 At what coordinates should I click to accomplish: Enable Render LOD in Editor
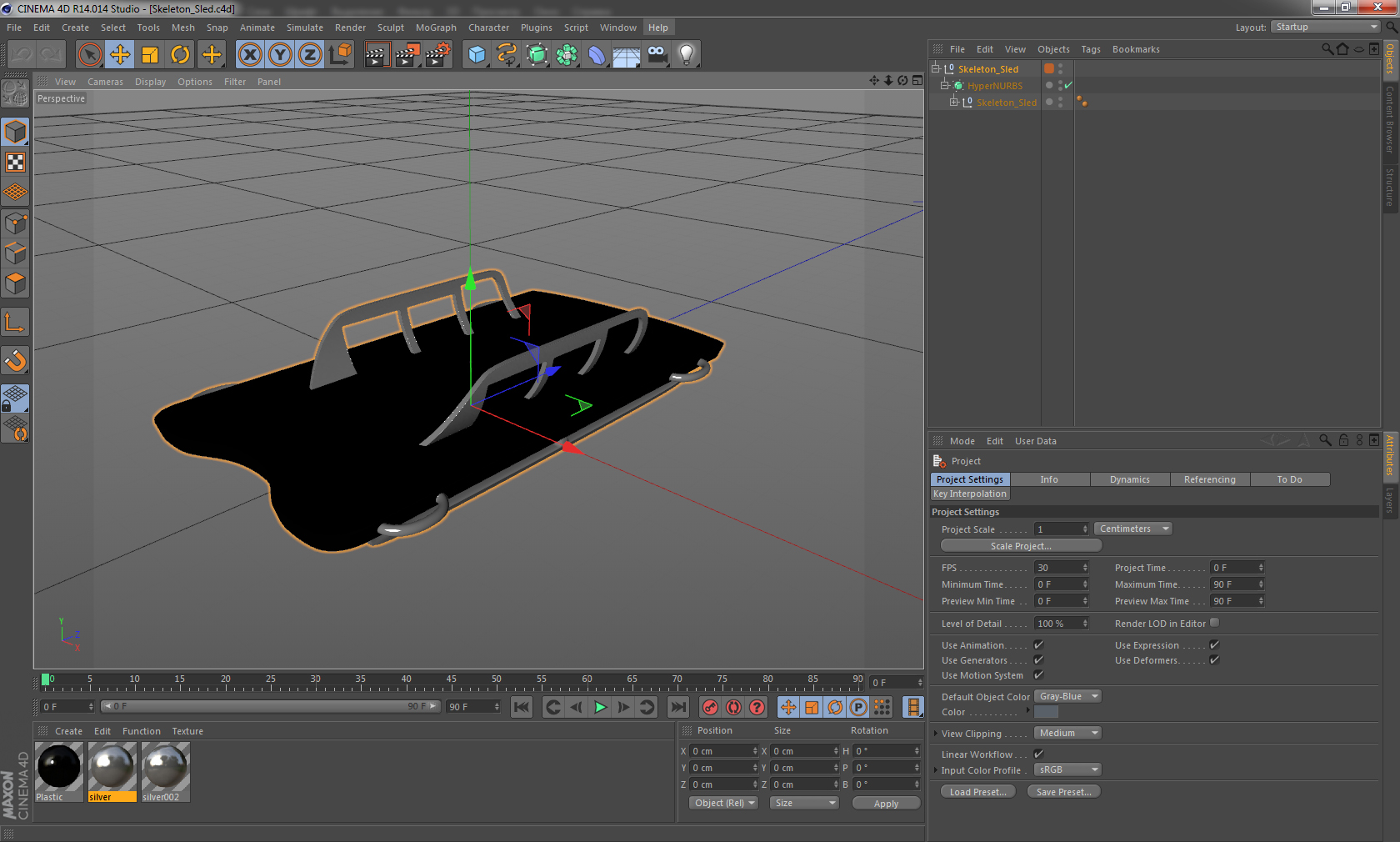point(1214,623)
